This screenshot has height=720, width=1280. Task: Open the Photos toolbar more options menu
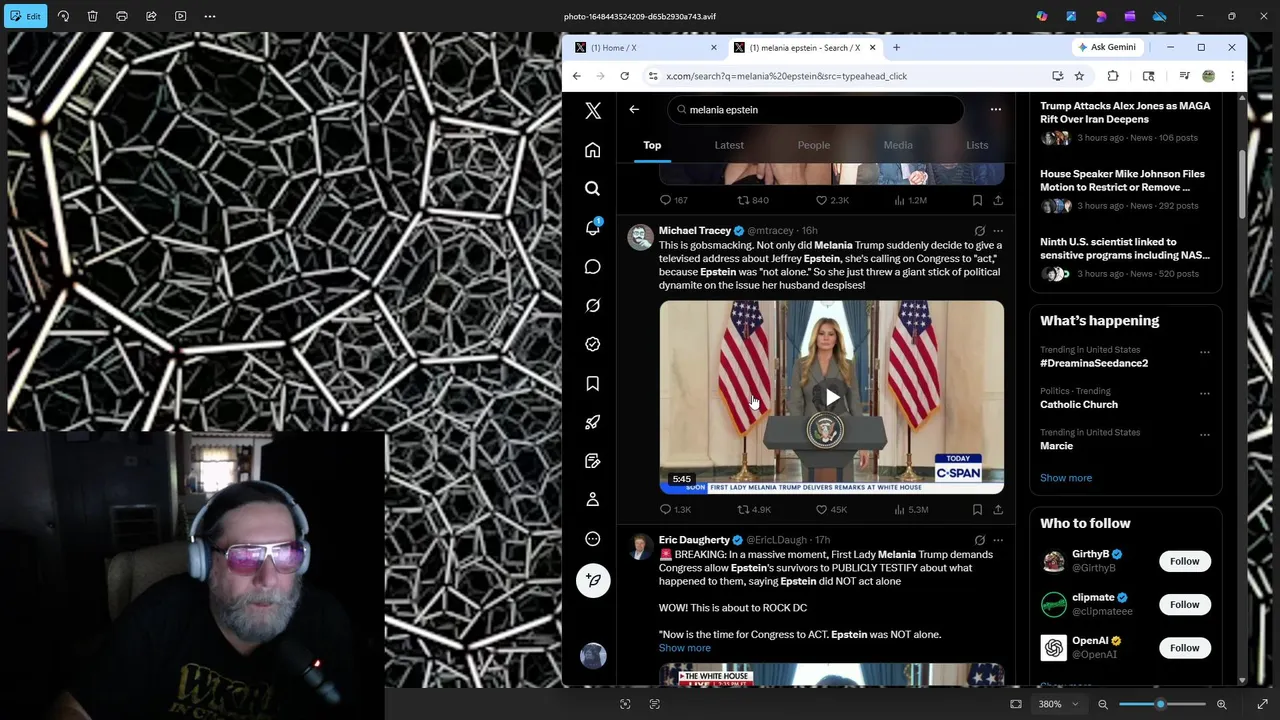[x=210, y=16]
